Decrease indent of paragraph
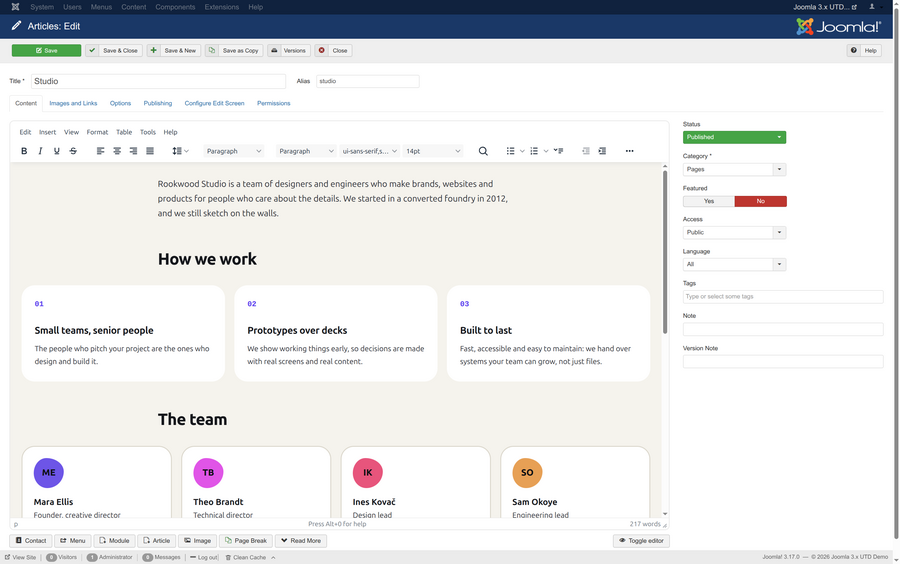 pos(585,151)
